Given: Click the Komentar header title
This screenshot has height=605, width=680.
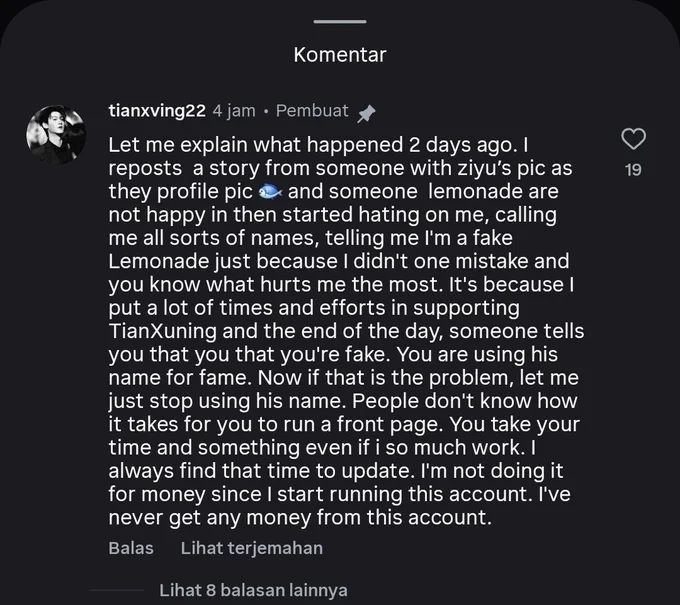Looking at the screenshot, I should click(340, 55).
